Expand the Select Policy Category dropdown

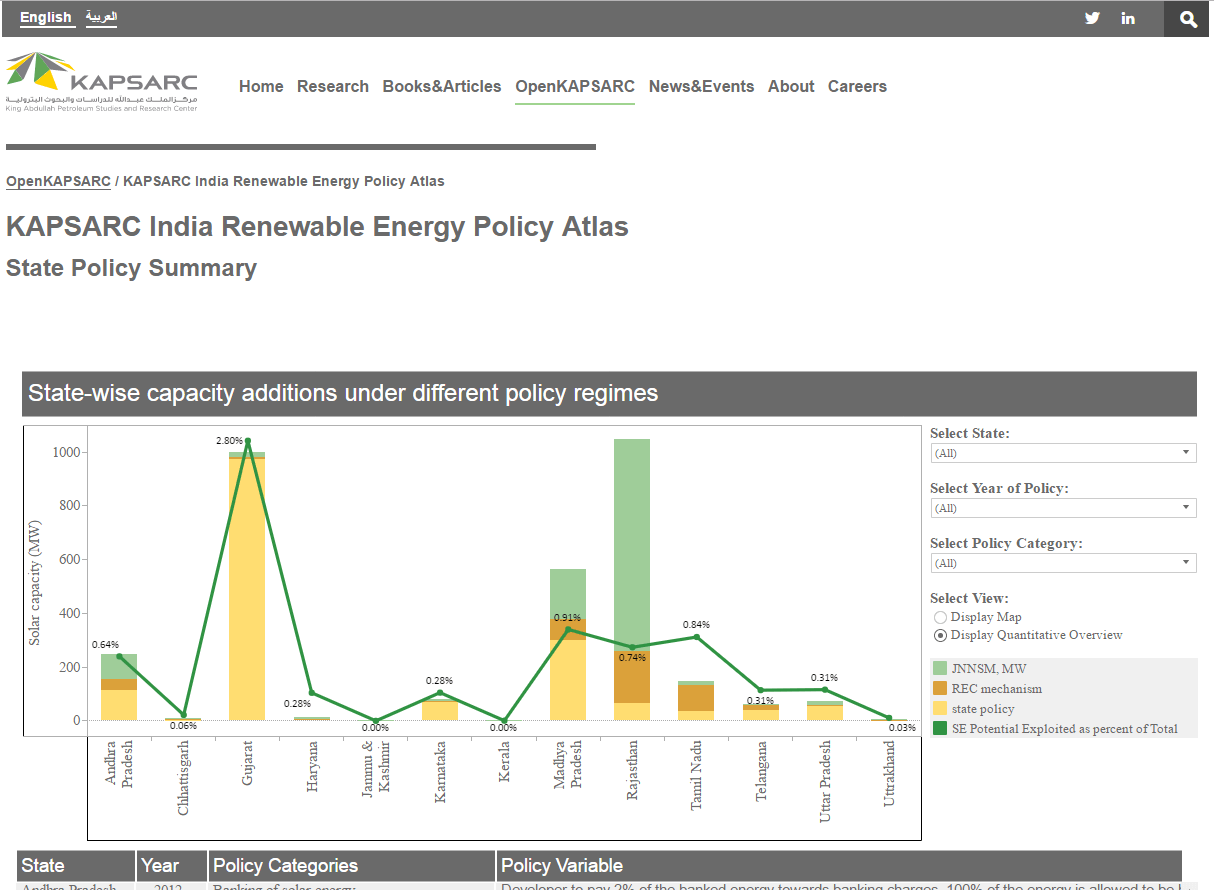point(1063,563)
